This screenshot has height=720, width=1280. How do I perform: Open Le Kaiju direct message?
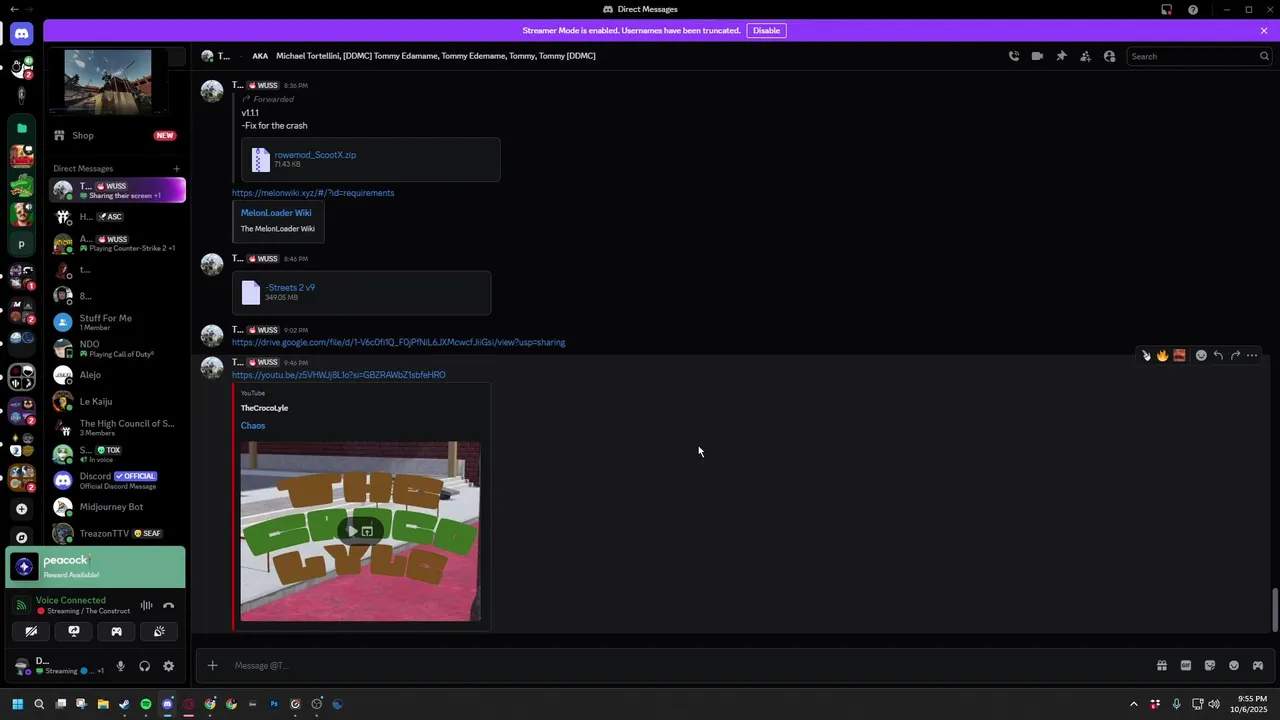(x=117, y=401)
